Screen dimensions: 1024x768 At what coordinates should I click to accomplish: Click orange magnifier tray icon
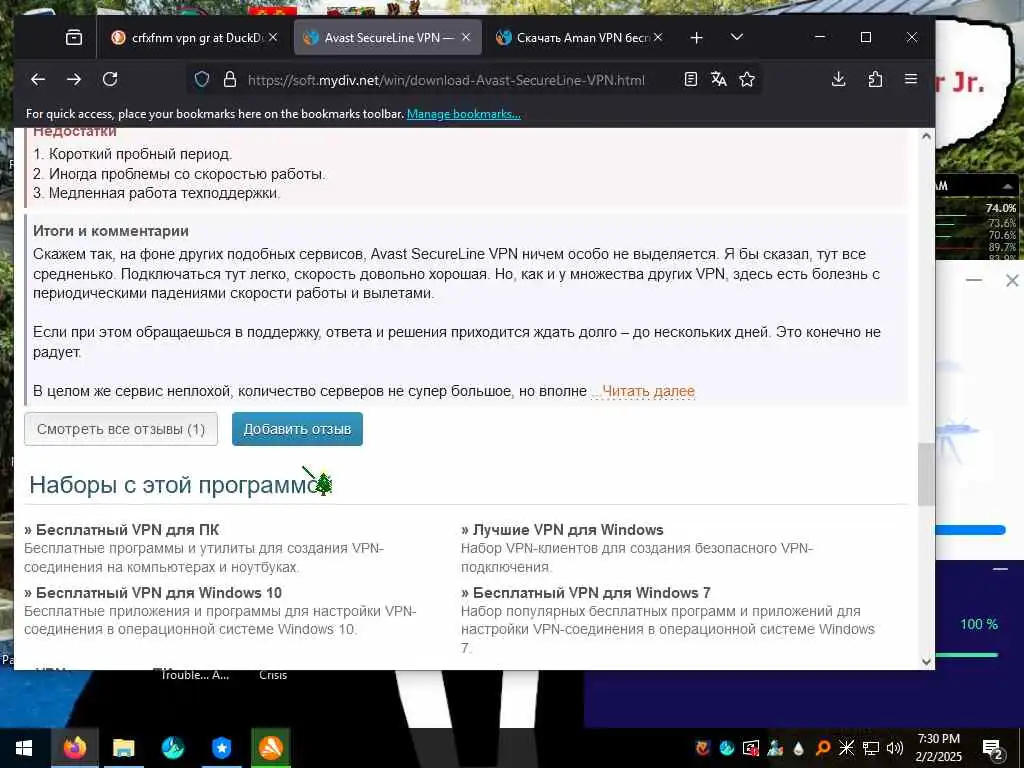[x=823, y=748]
